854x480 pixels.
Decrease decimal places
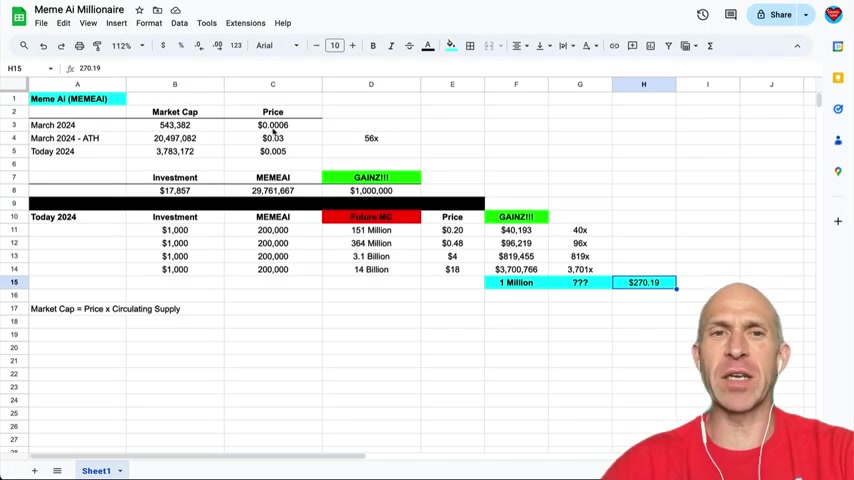point(199,46)
